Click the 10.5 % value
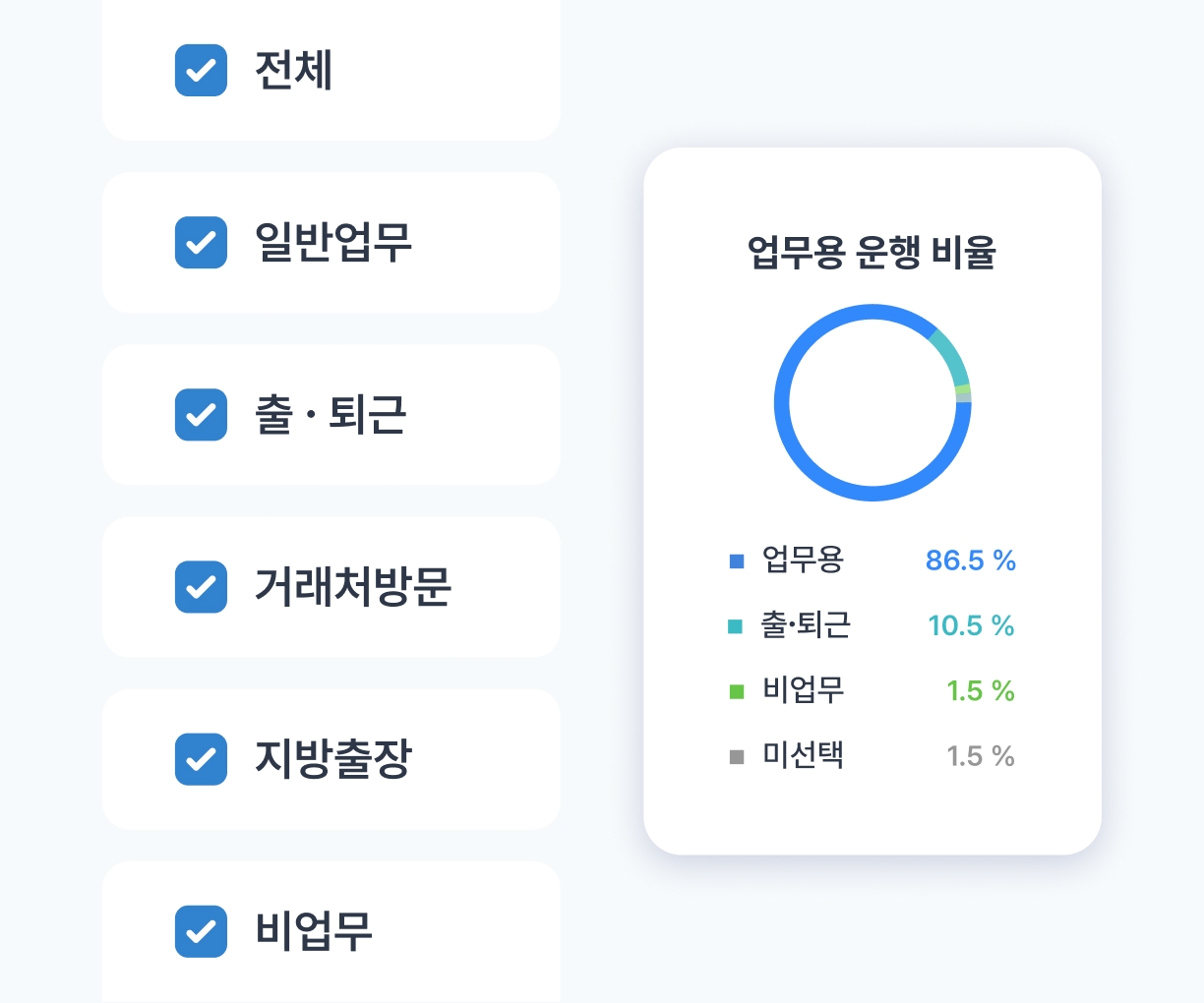Viewport: 1204px width, 1003px height. 971,626
